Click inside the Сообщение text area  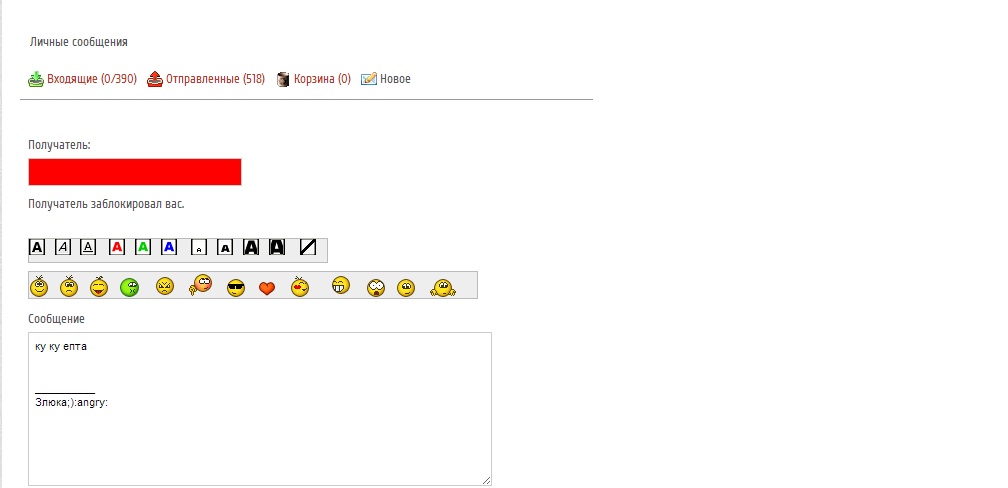(x=260, y=409)
